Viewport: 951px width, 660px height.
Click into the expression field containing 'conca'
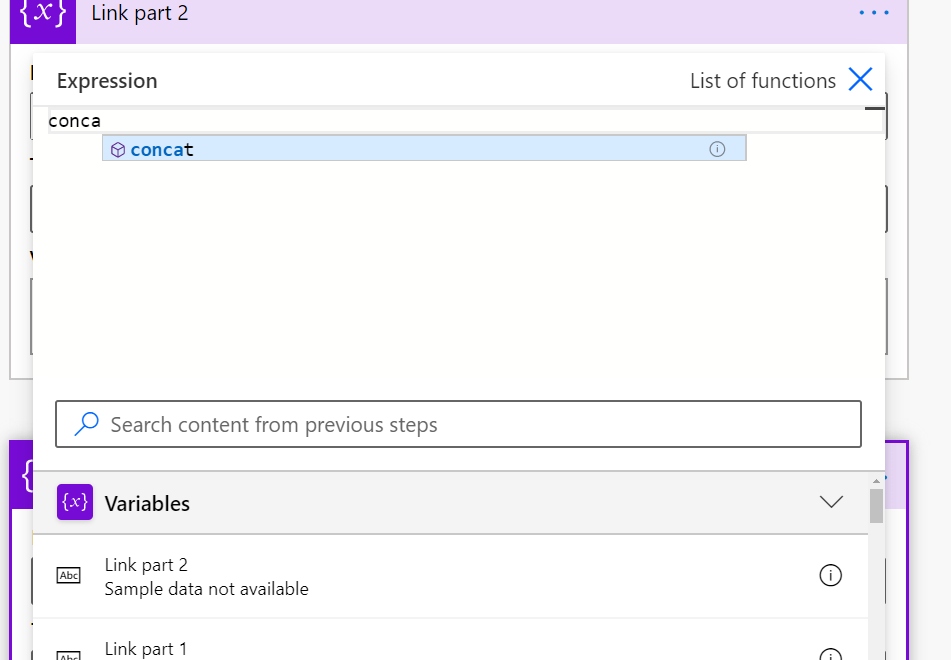(400, 121)
